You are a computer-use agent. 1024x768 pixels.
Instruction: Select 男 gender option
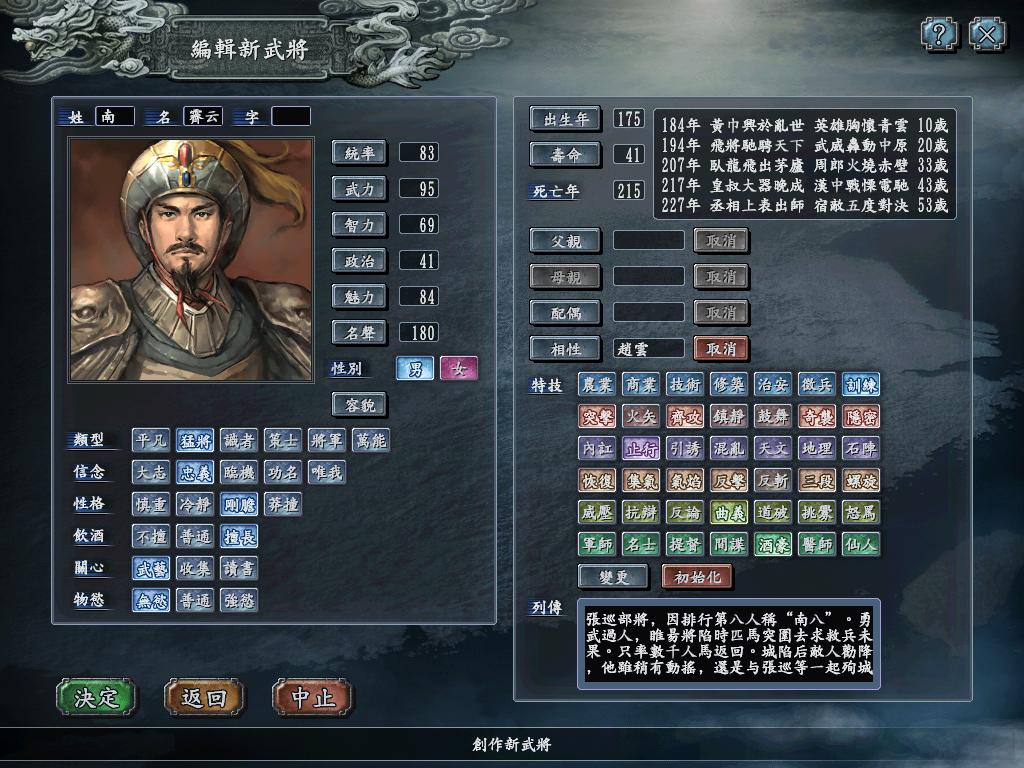pyautogui.click(x=415, y=369)
